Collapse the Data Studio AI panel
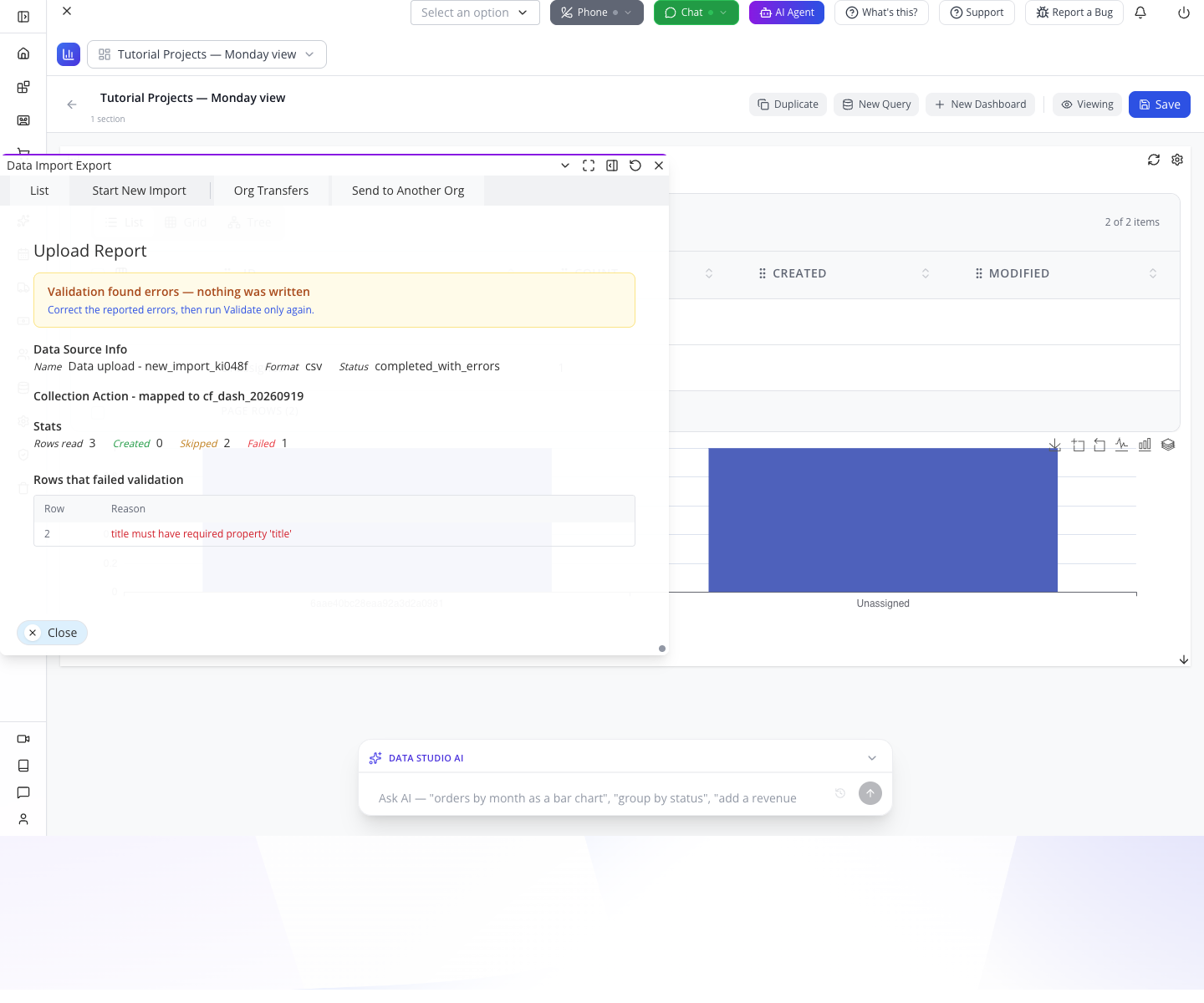The image size is (1204, 1003). click(x=872, y=758)
